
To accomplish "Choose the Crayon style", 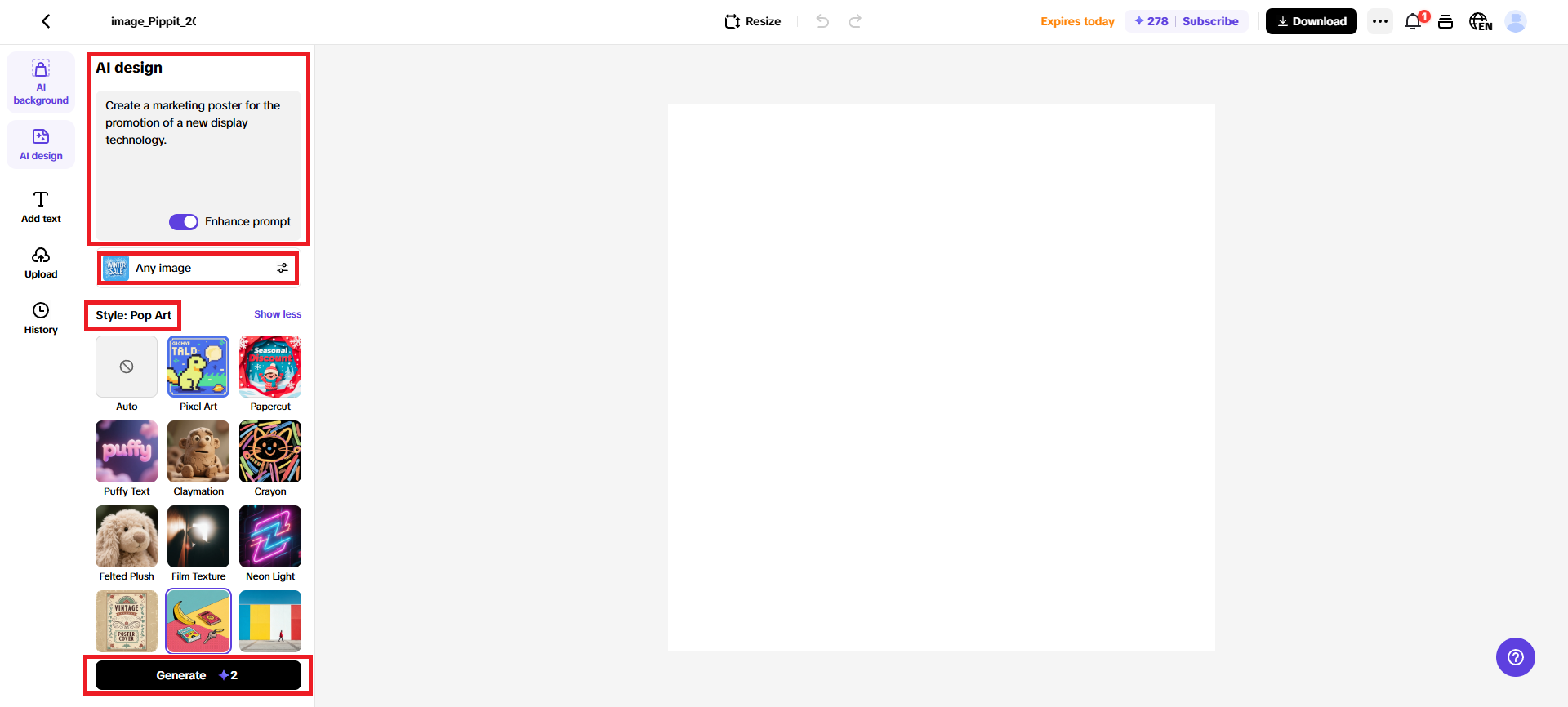I will pyautogui.click(x=270, y=451).
